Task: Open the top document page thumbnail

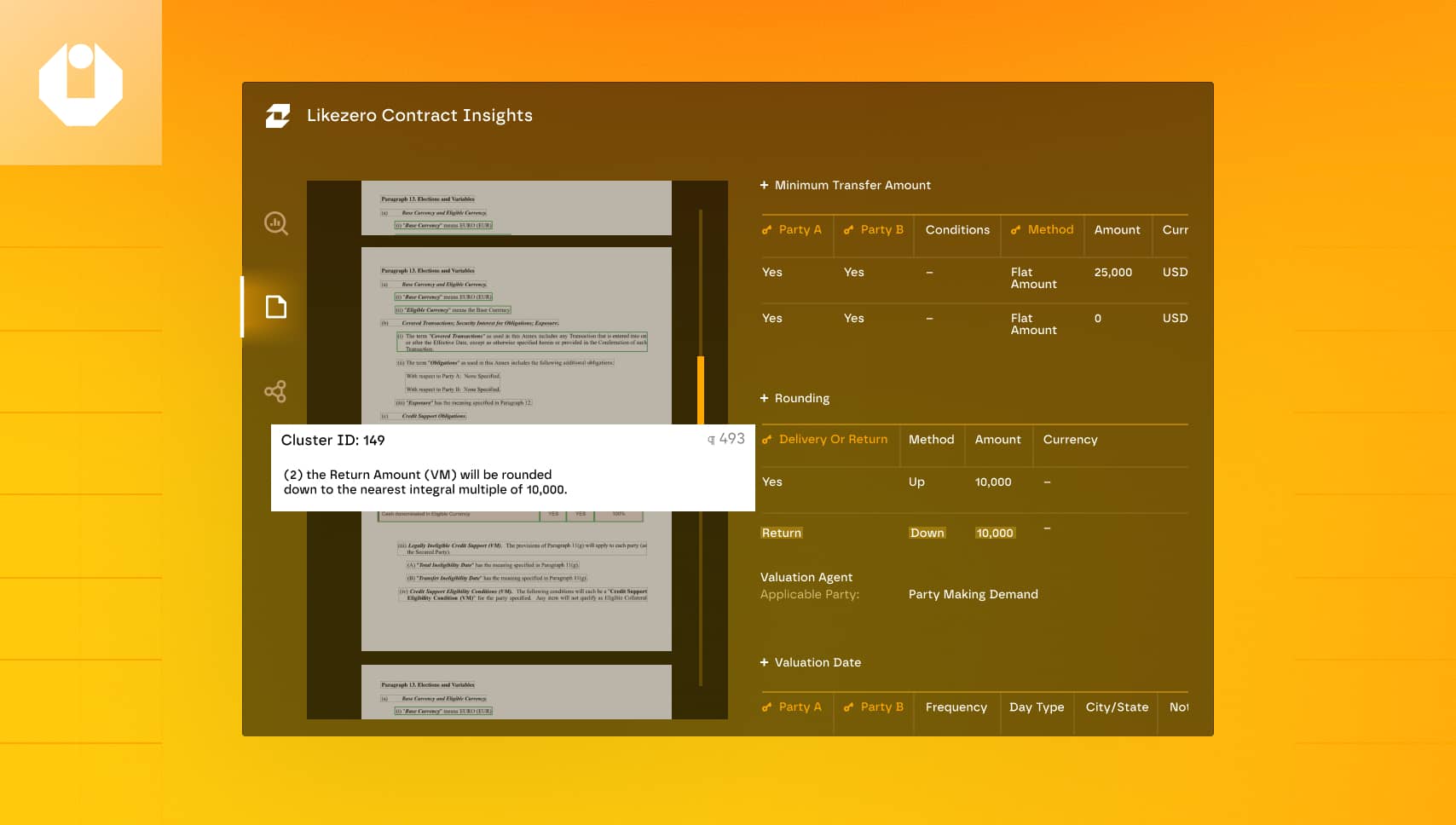Action: point(517,208)
